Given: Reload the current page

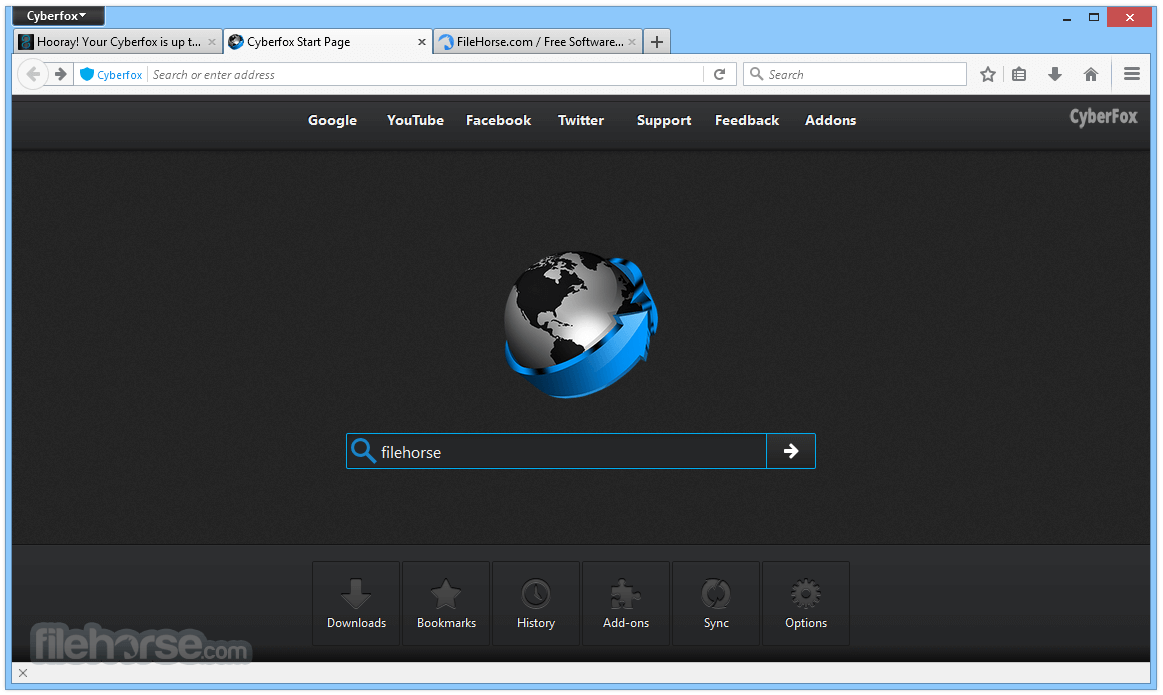Looking at the screenshot, I should click(719, 74).
